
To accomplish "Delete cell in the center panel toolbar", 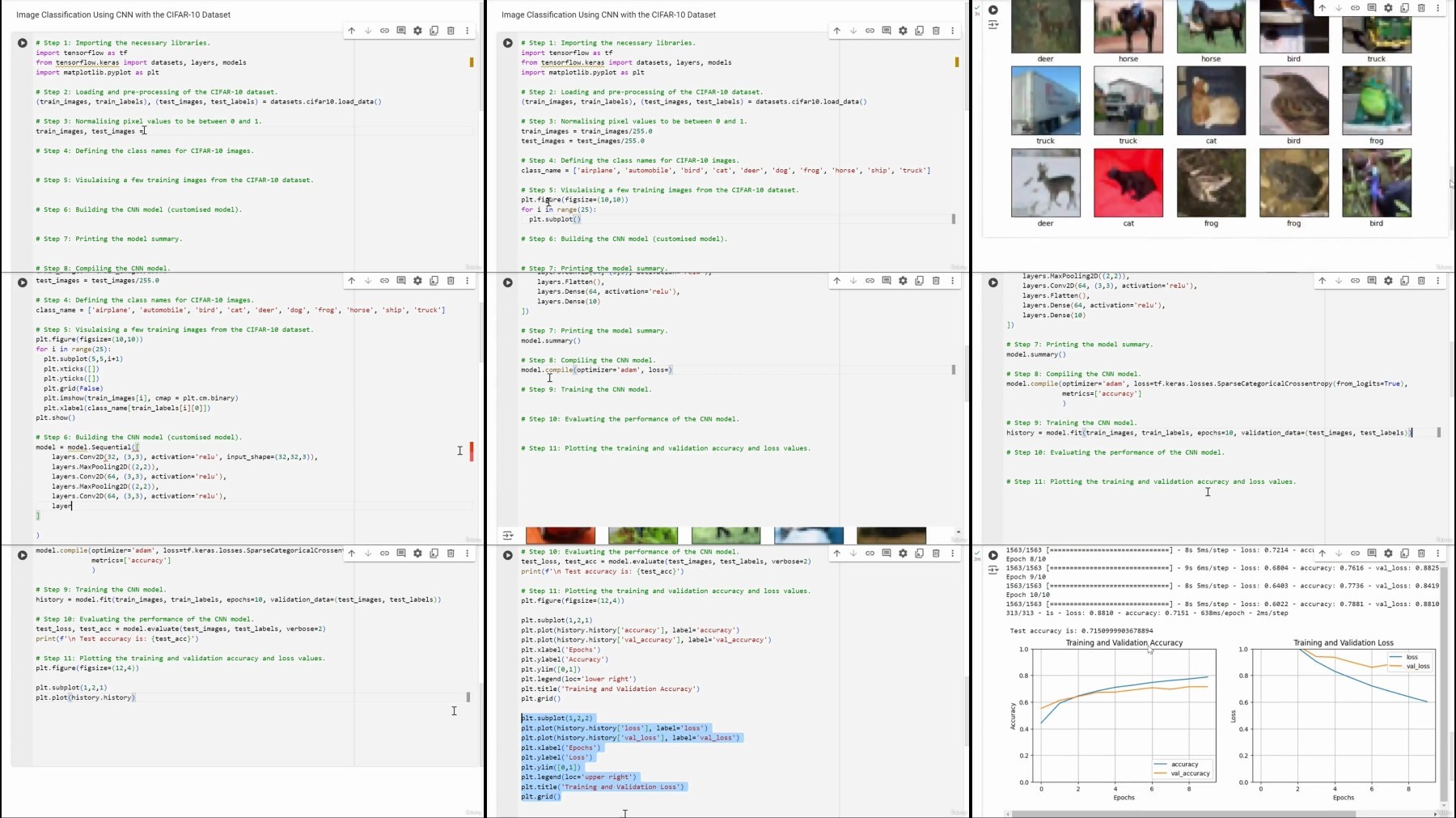I will pos(936,281).
